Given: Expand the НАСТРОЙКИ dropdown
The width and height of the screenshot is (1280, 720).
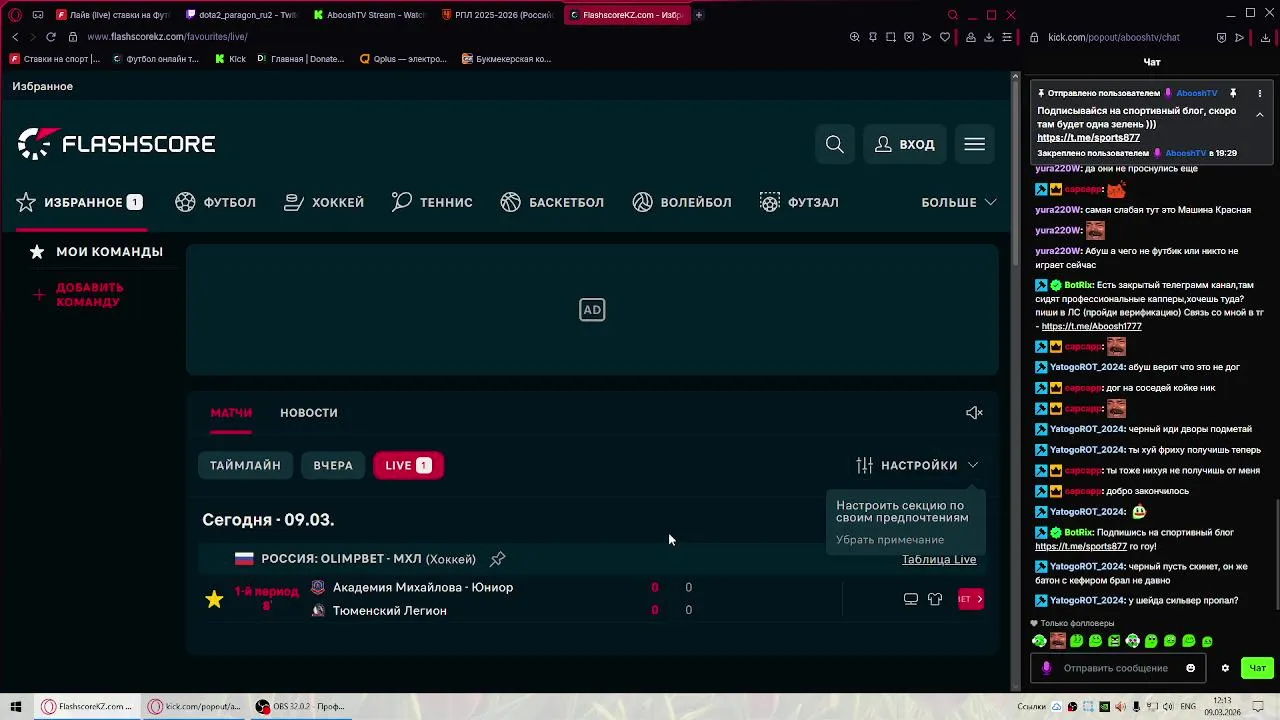Looking at the screenshot, I should point(918,465).
